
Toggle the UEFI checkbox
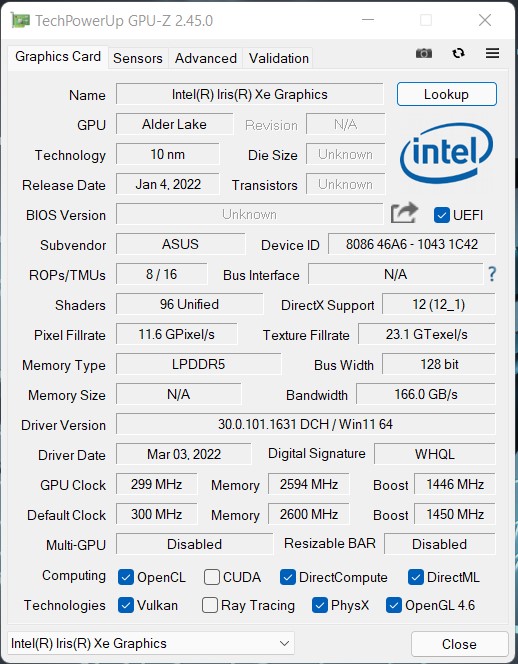(442, 215)
